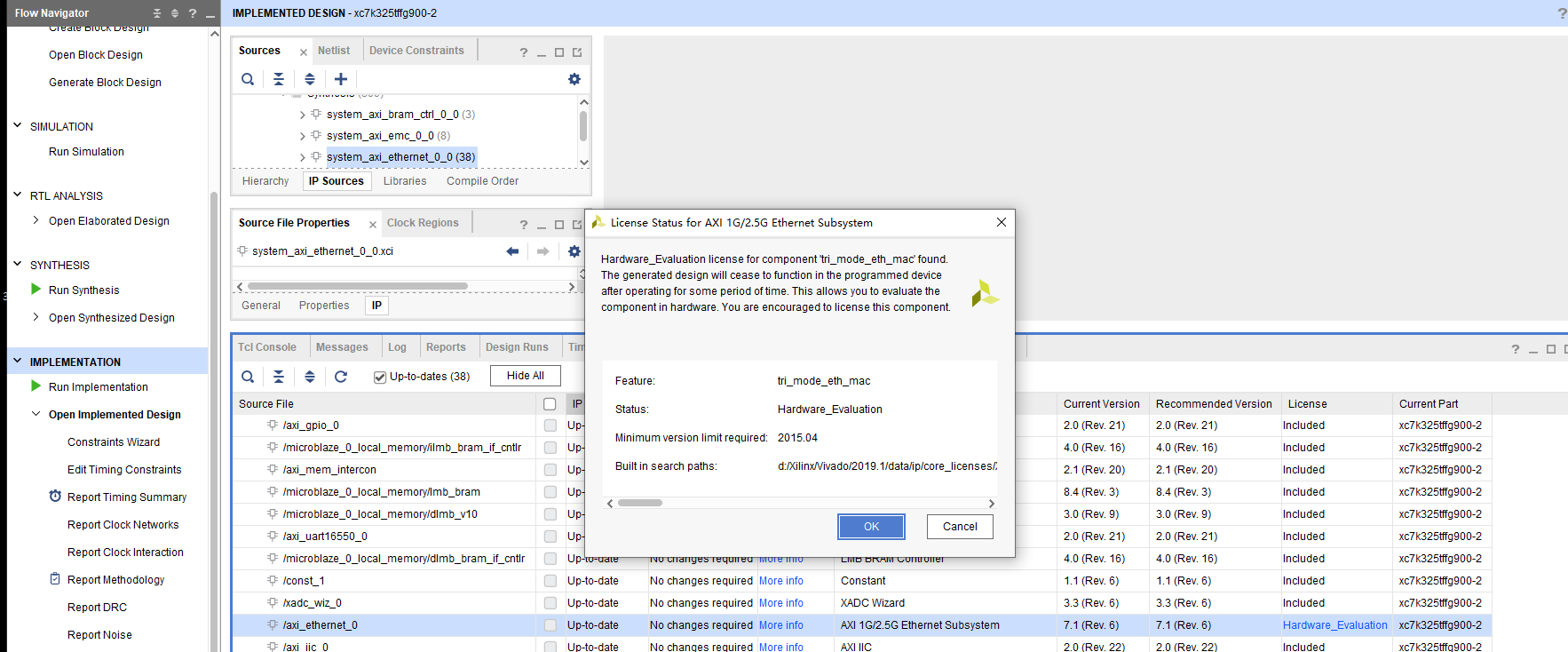Collapse the RTL ANALYSIS section
The image size is (1568, 652).
(x=17, y=195)
